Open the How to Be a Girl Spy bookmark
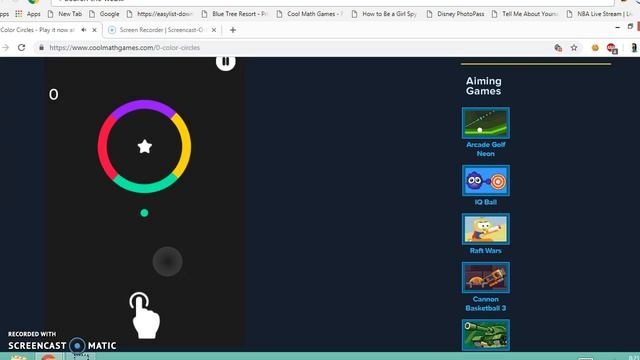The height and width of the screenshot is (360, 640). pos(384,14)
